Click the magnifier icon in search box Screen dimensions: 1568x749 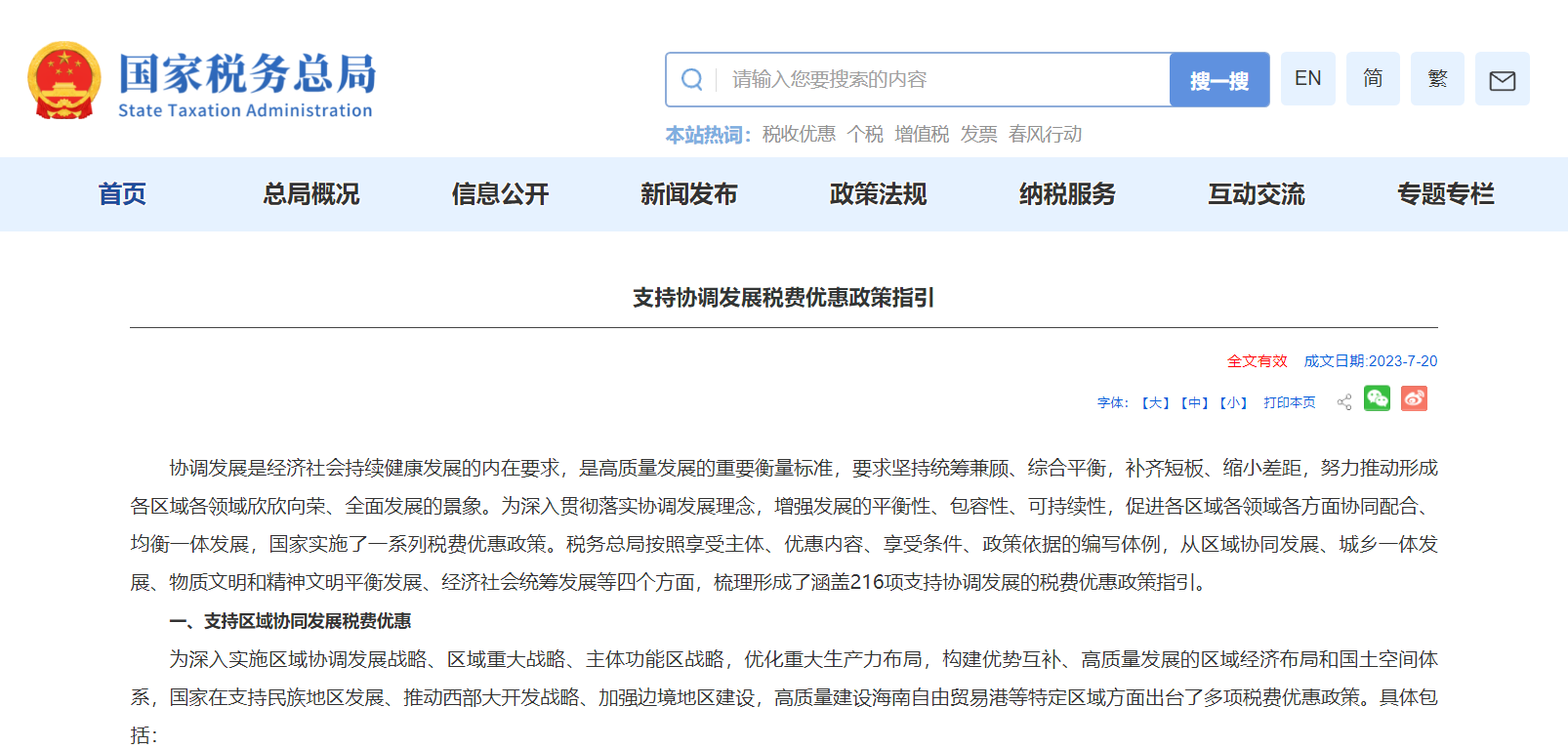click(x=692, y=79)
